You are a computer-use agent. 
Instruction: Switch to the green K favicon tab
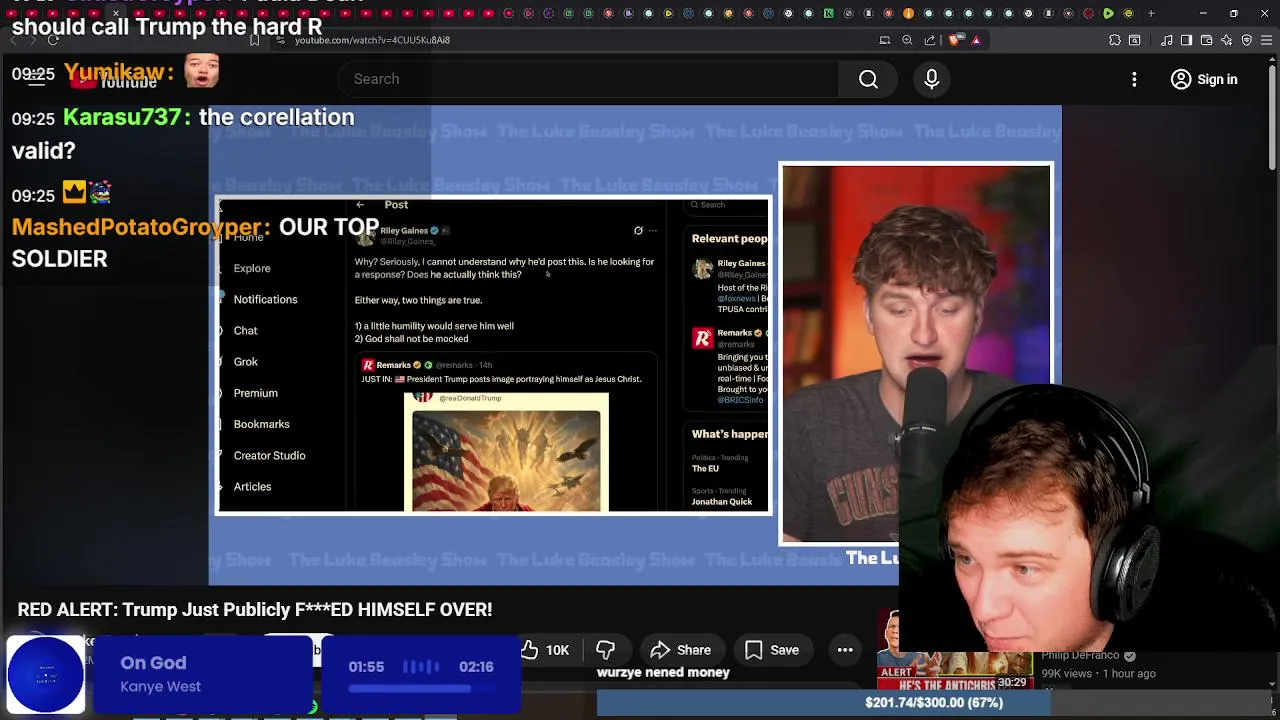point(828,13)
